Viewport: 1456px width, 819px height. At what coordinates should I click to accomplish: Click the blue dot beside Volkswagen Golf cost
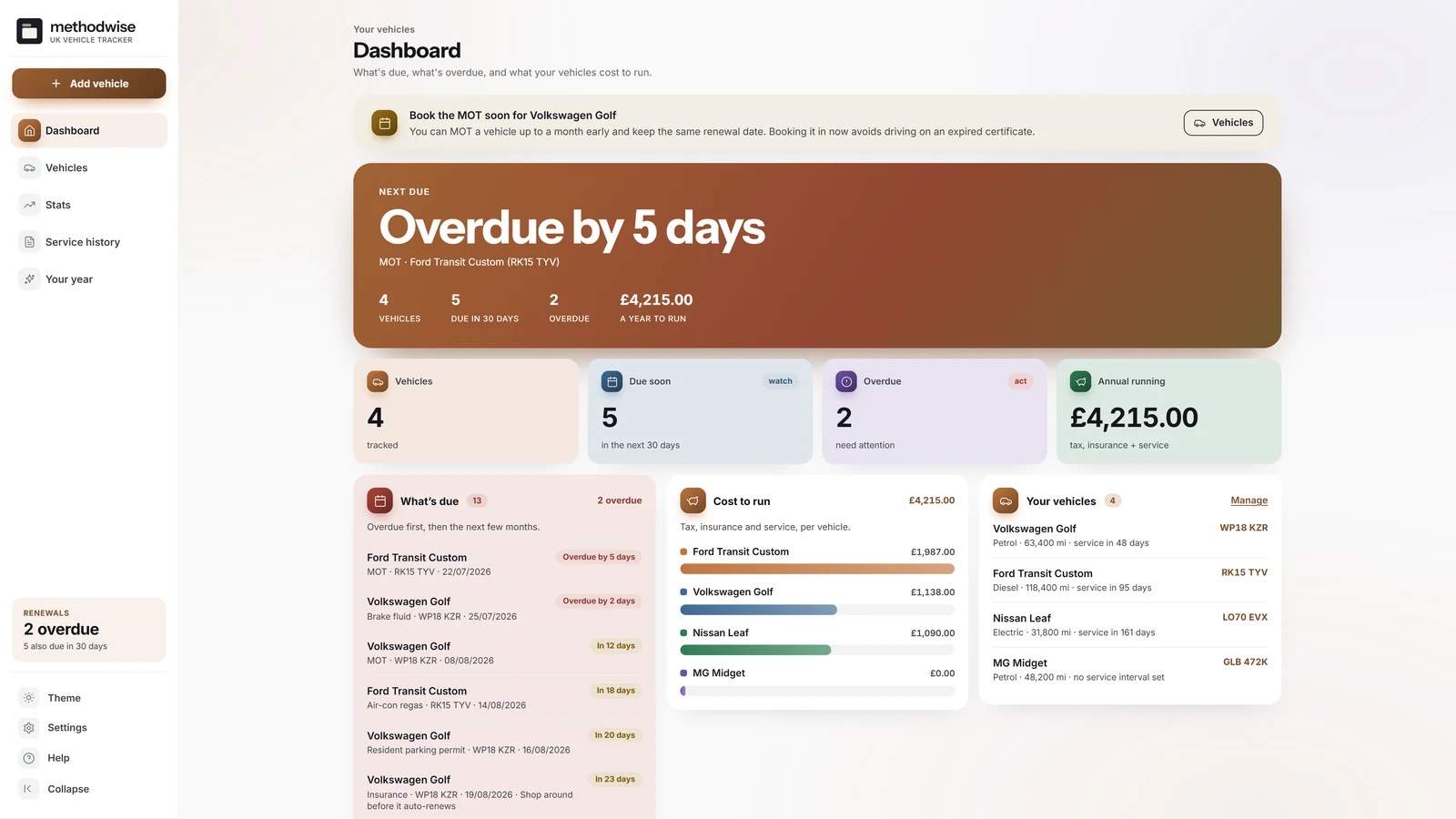point(683,591)
